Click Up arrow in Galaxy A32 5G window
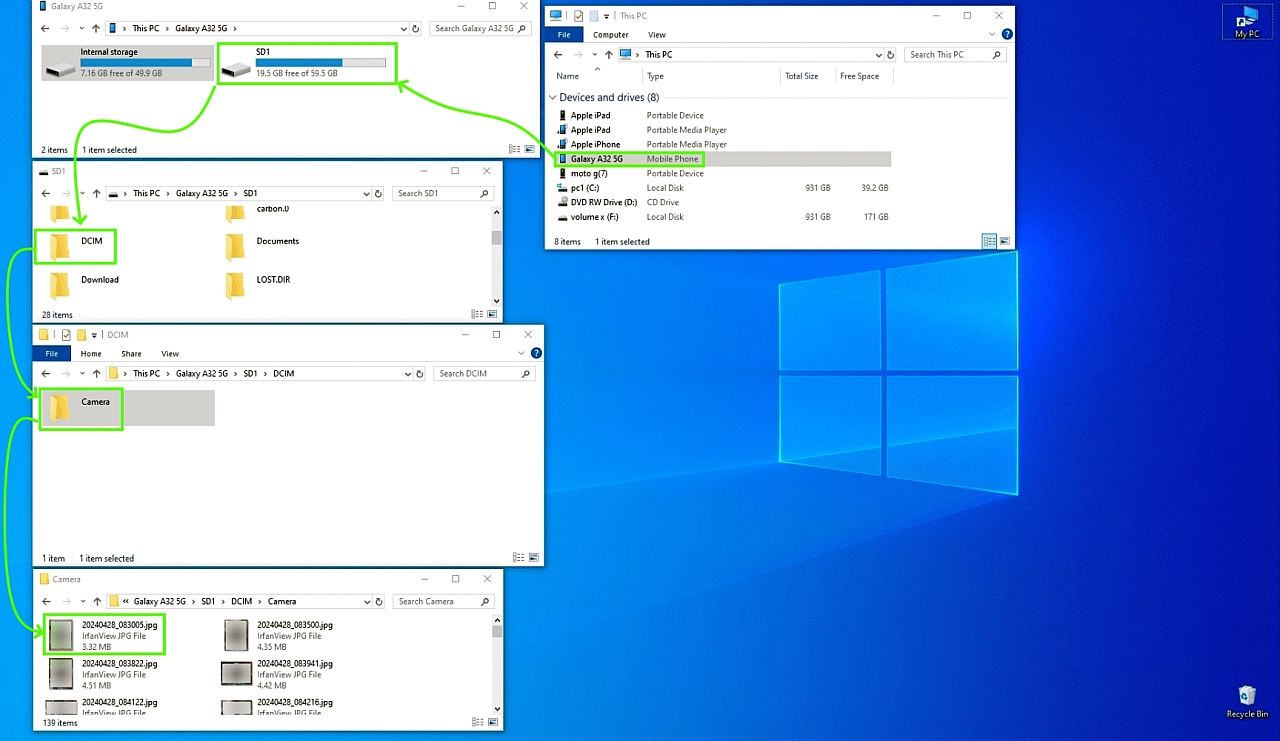This screenshot has width=1280, height=741. (x=95, y=28)
